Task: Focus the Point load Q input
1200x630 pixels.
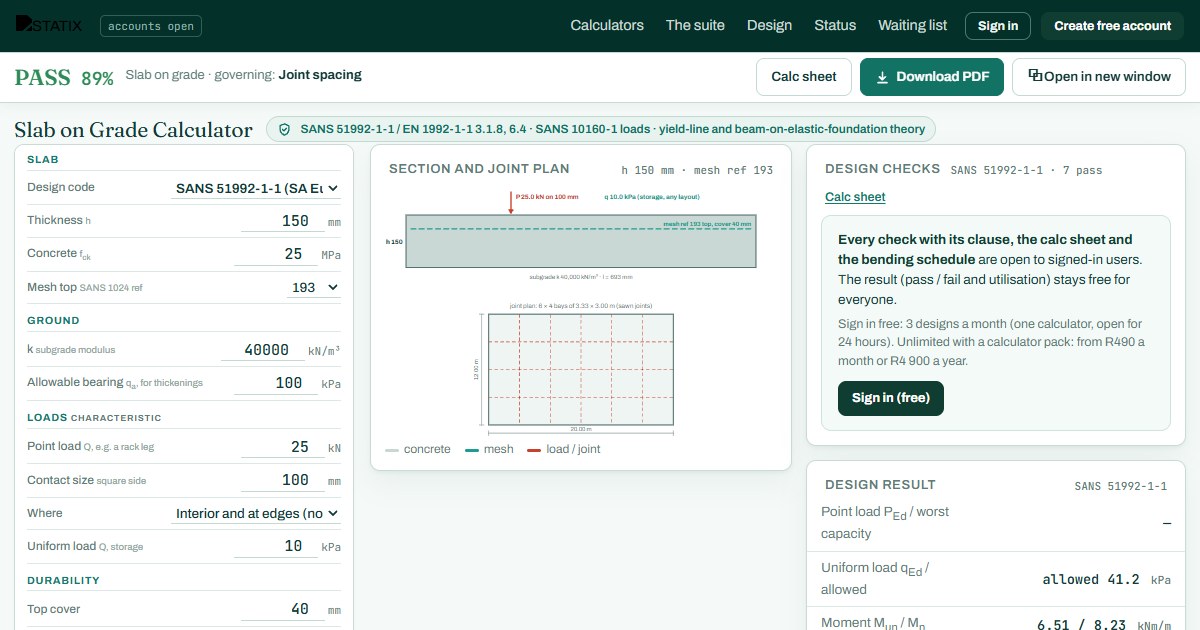Action: pos(281,447)
